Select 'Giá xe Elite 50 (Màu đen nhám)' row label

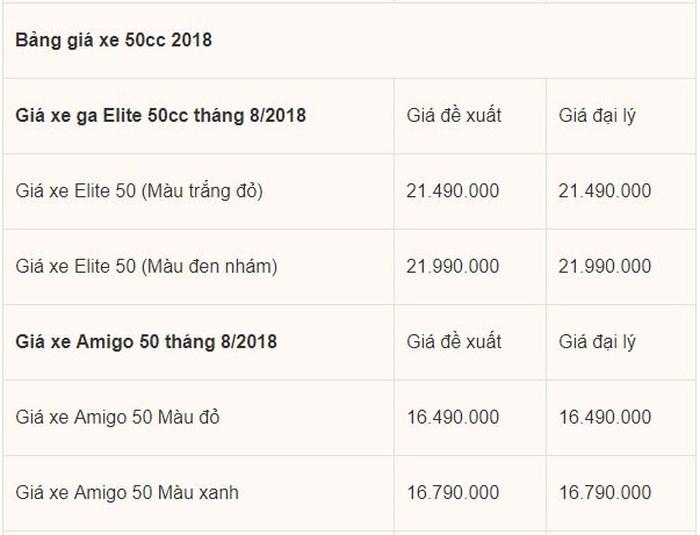146,267
